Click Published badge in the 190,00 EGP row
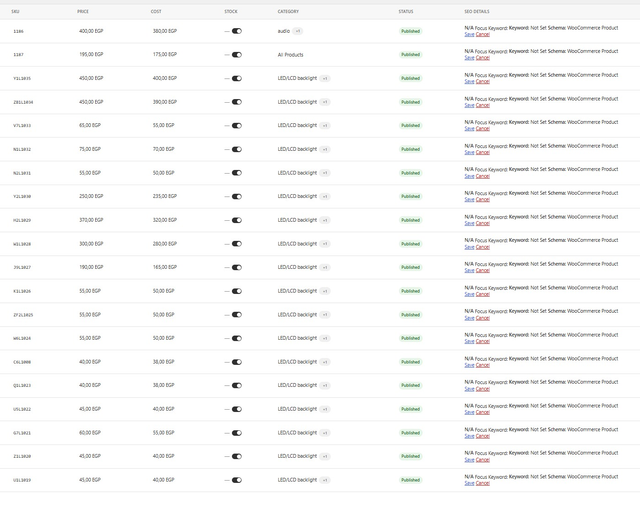The height and width of the screenshot is (506, 640). [411, 268]
